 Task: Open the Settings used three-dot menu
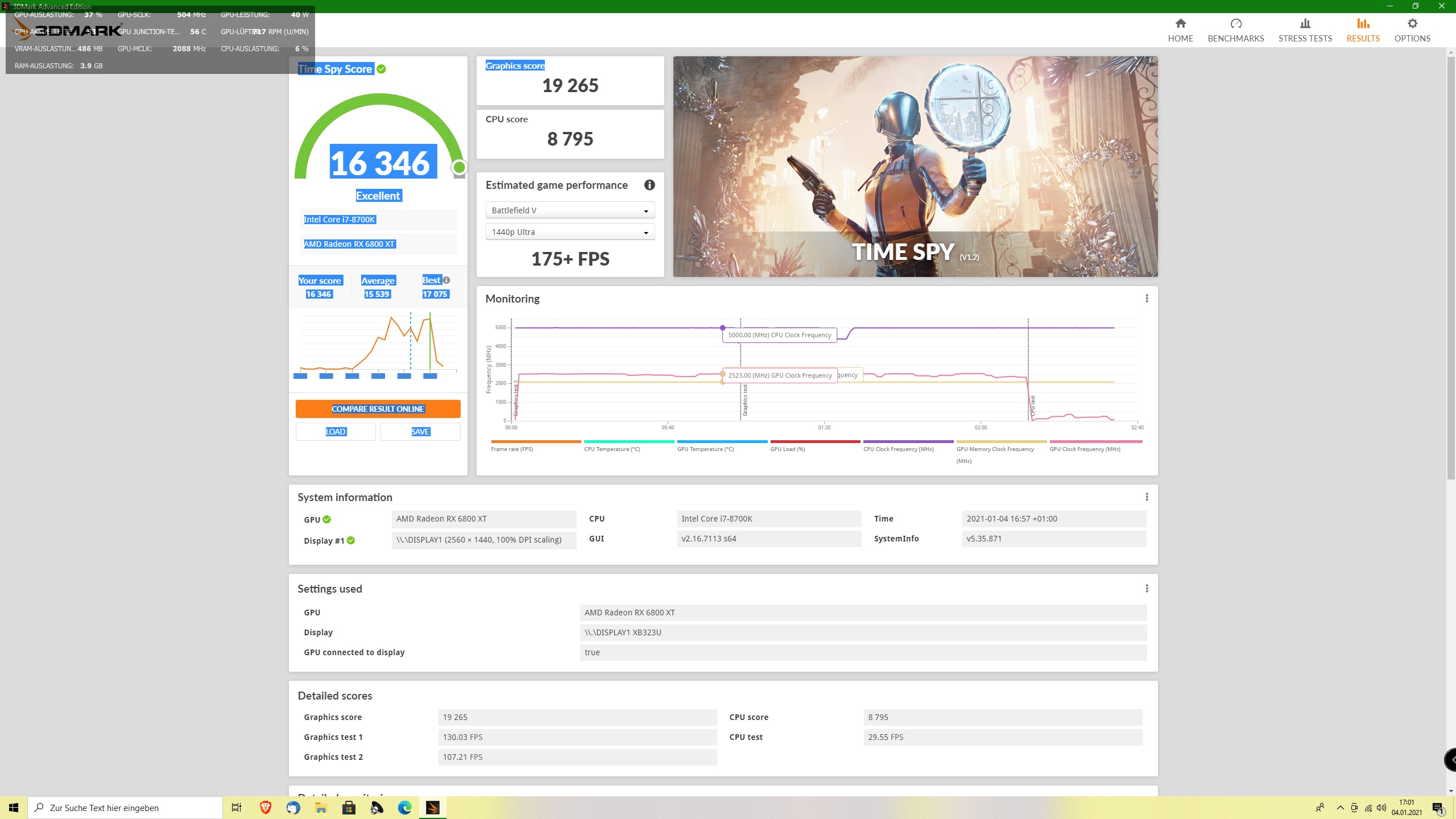click(1147, 589)
